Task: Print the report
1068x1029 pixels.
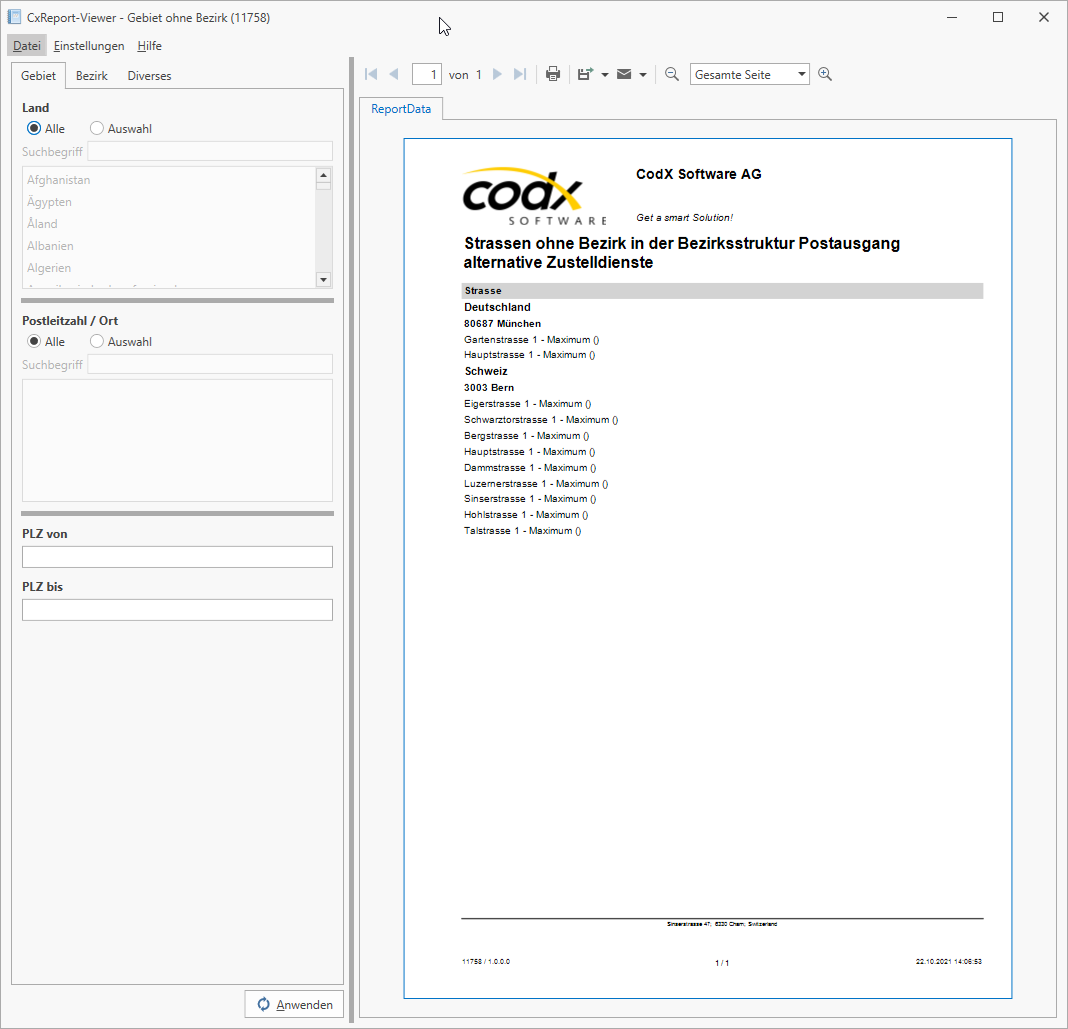Action: [x=552, y=73]
